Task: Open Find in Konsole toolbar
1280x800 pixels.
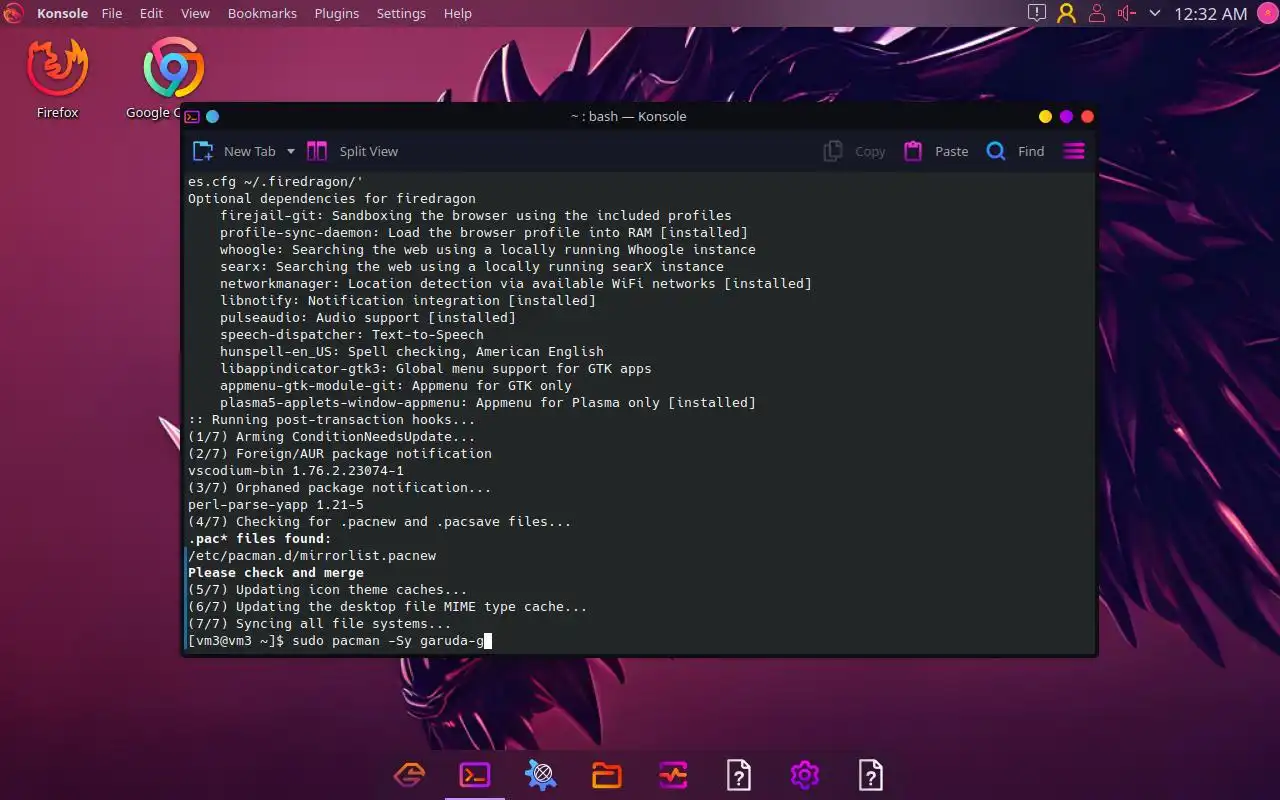Action: tap(1015, 151)
